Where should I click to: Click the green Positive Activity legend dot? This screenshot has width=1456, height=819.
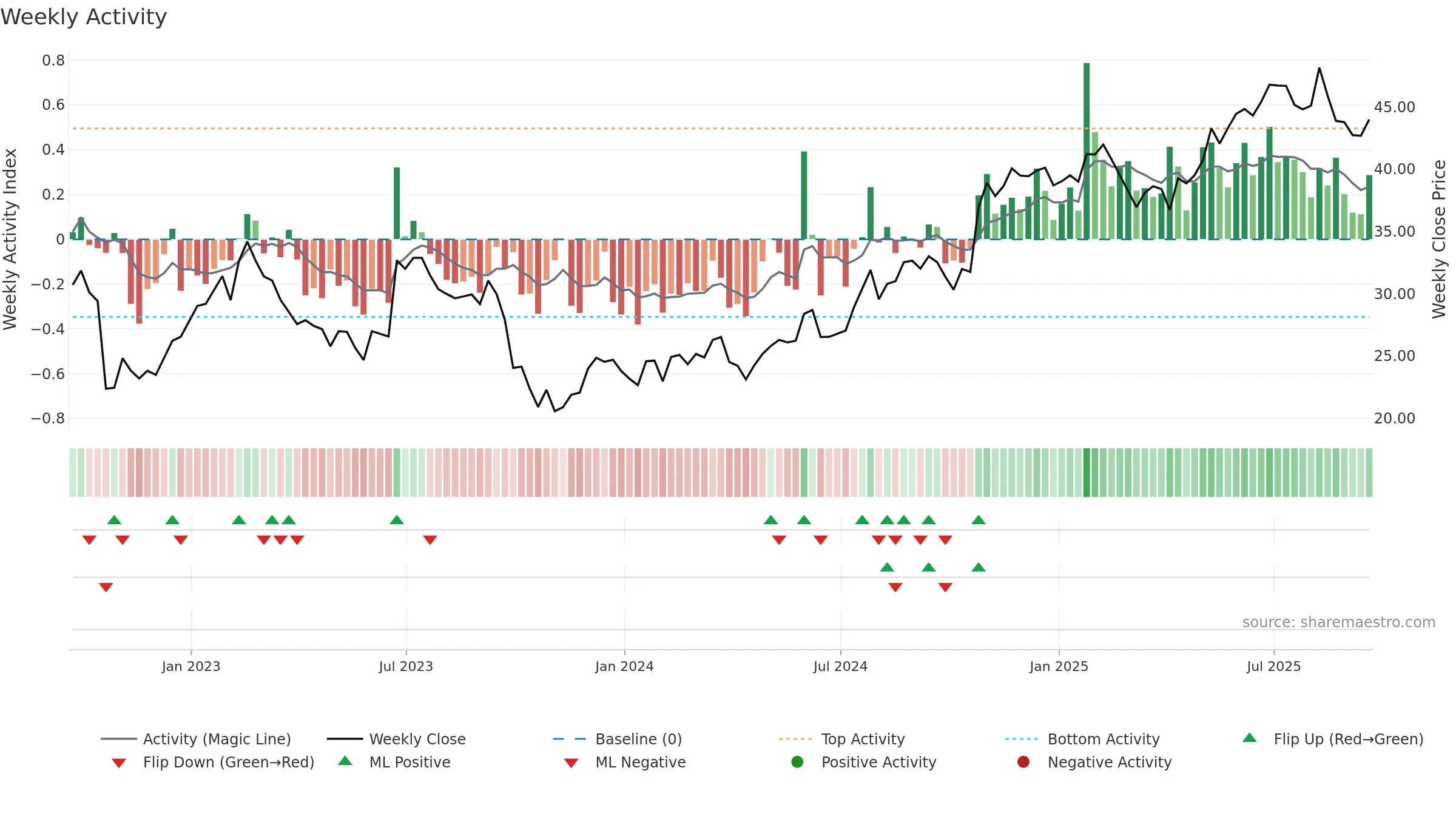[x=797, y=762]
